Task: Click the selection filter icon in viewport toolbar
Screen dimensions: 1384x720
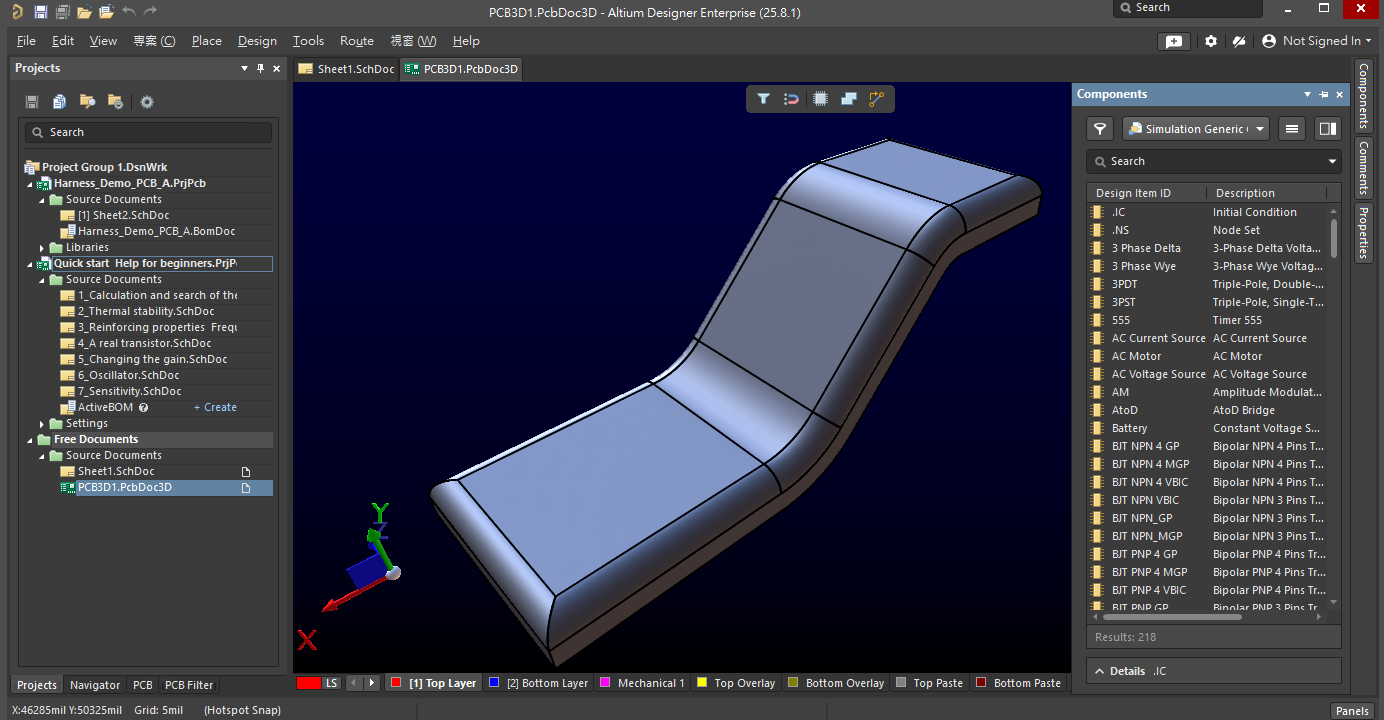Action: (x=763, y=99)
